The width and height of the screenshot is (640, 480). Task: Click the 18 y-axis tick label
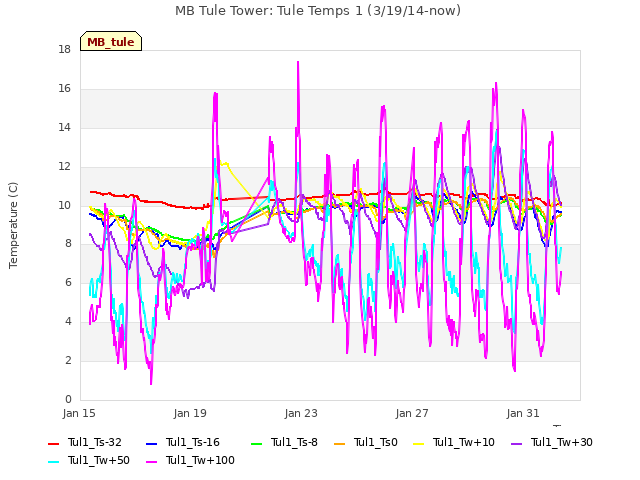point(64,50)
